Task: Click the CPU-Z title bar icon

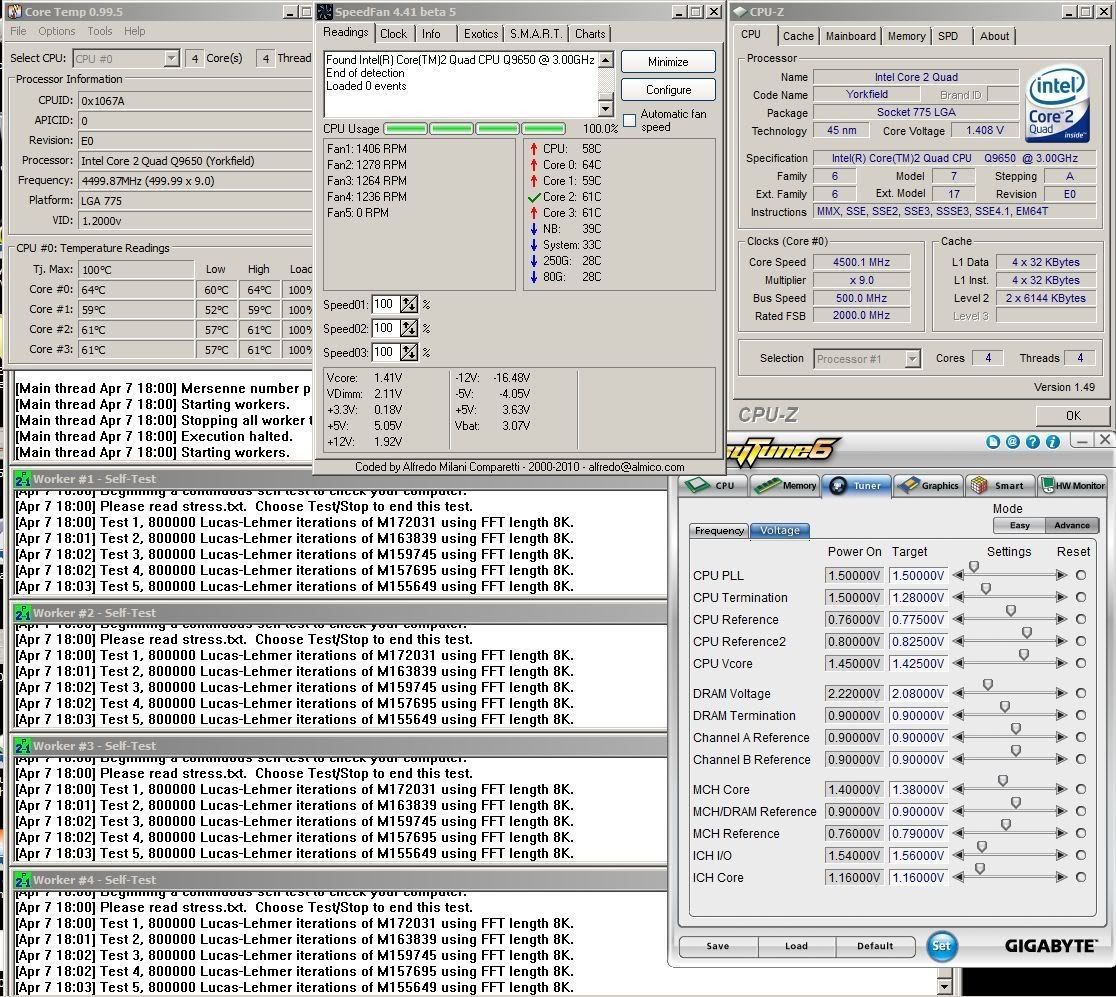Action: coord(740,12)
